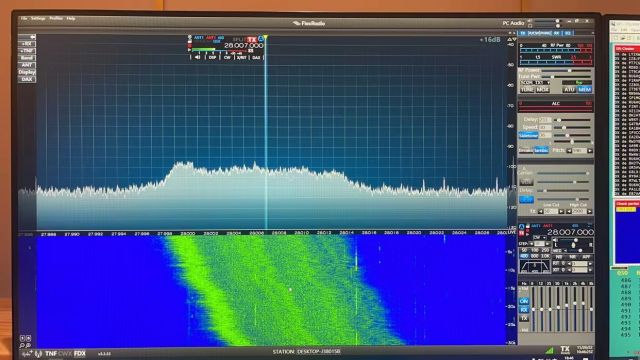The width and height of the screenshot is (640, 360).
Task: Click the TUNE button
Action: click(x=527, y=89)
